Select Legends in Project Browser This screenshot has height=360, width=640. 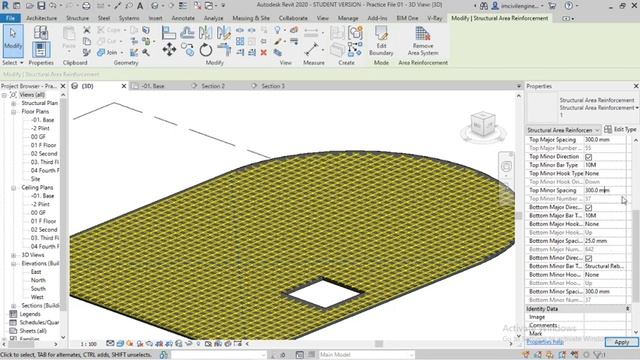(30, 314)
